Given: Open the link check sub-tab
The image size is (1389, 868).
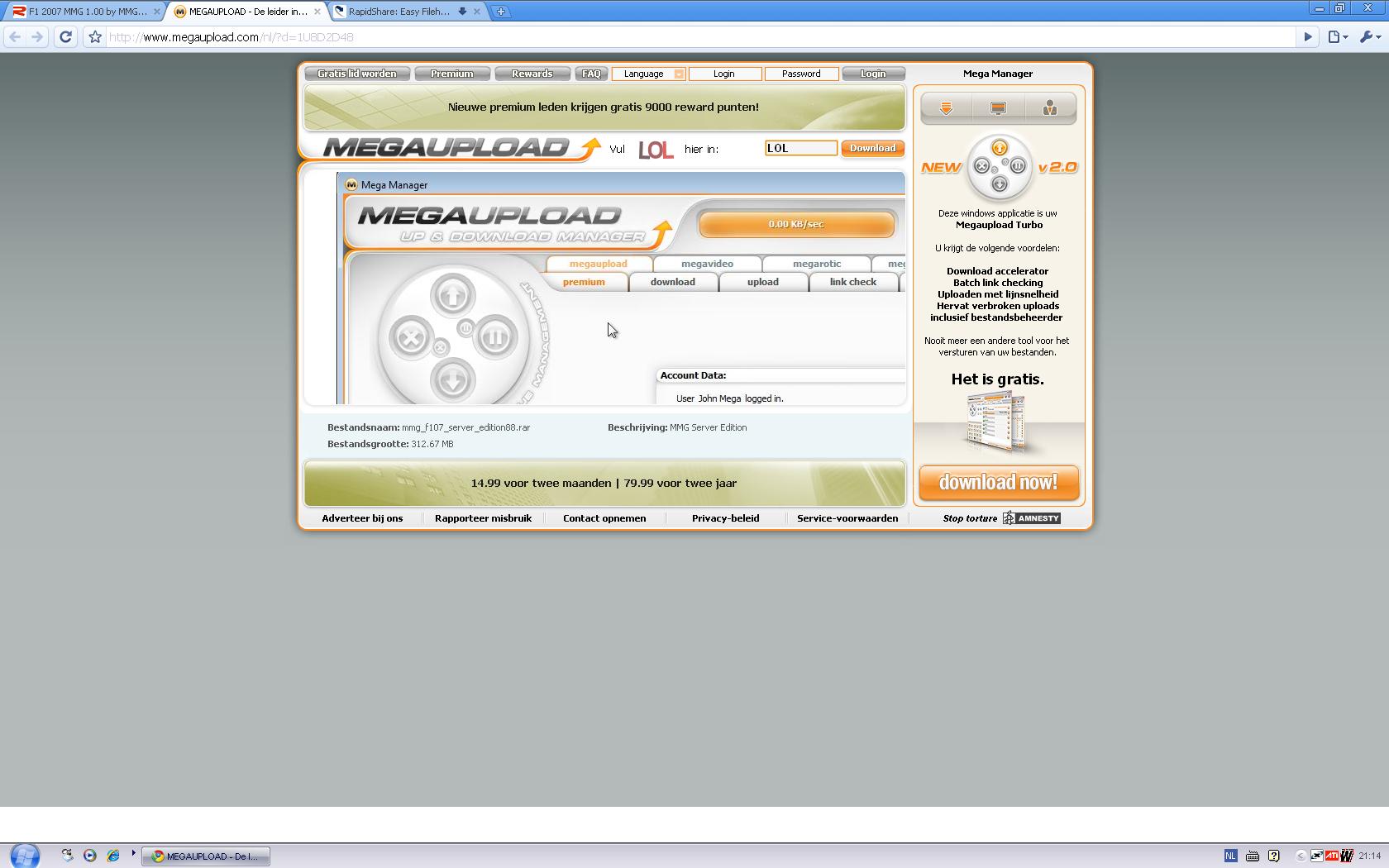Looking at the screenshot, I should click(x=853, y=282).
